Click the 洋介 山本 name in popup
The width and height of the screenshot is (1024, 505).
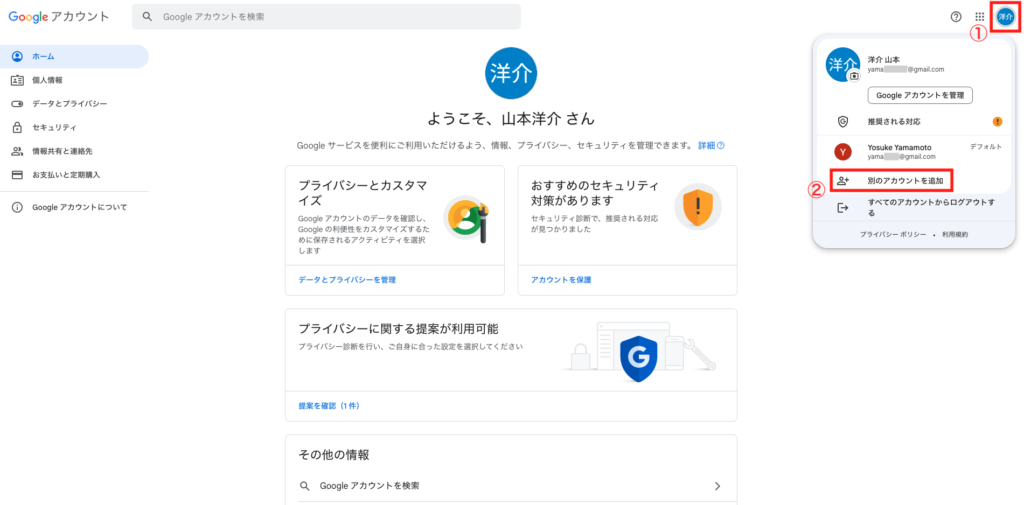pos(884,59)
